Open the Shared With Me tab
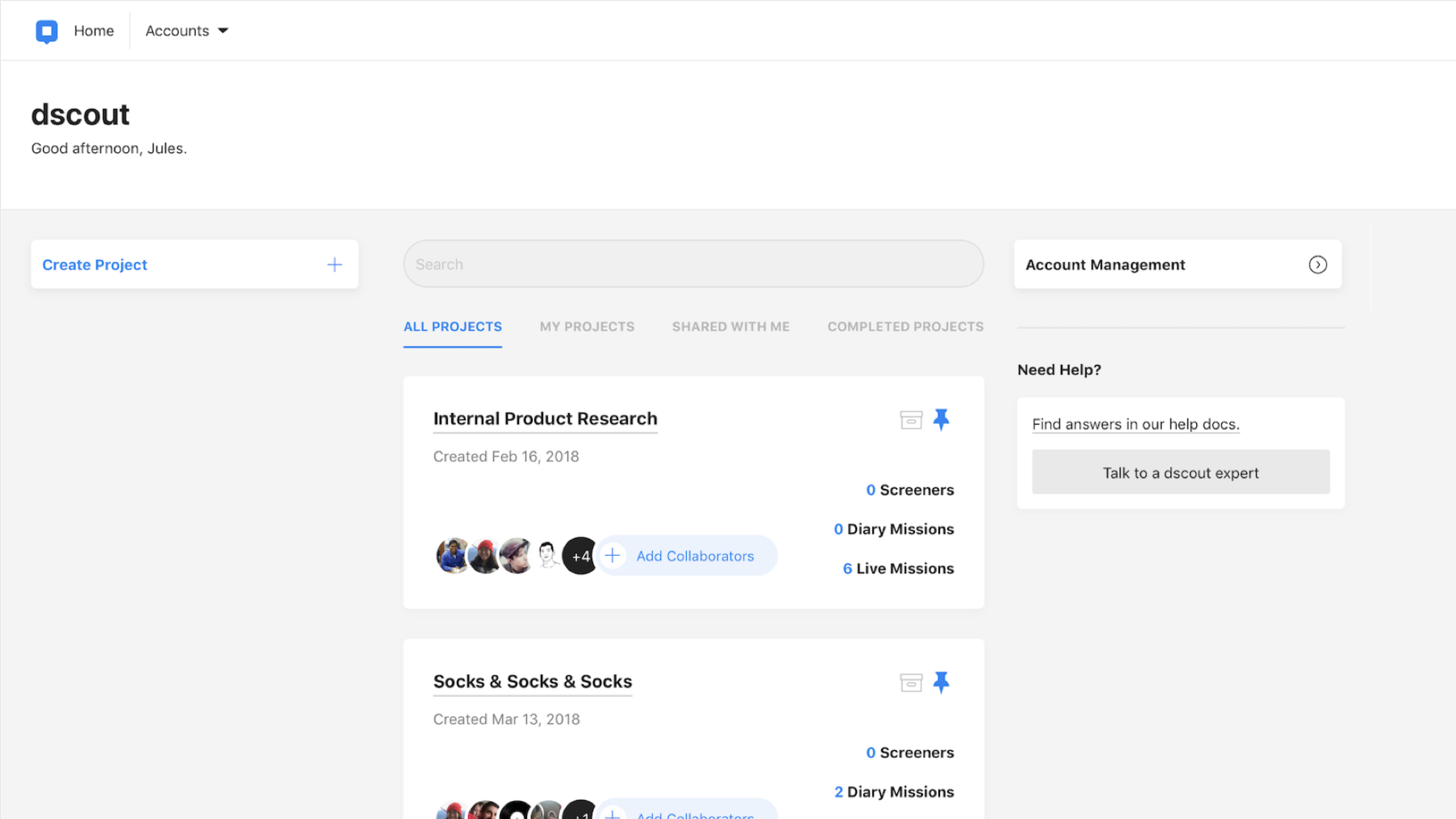This screenshot has height=819, width=1456. click(x=730, y=327)
